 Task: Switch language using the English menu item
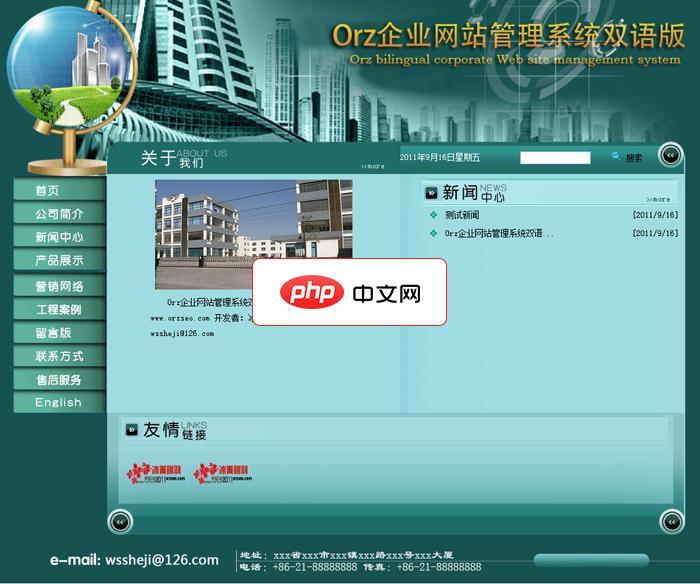(x=59, y=402)
